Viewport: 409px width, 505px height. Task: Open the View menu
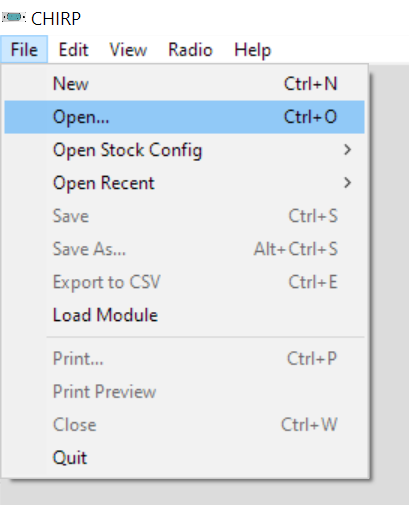point(128,50)
